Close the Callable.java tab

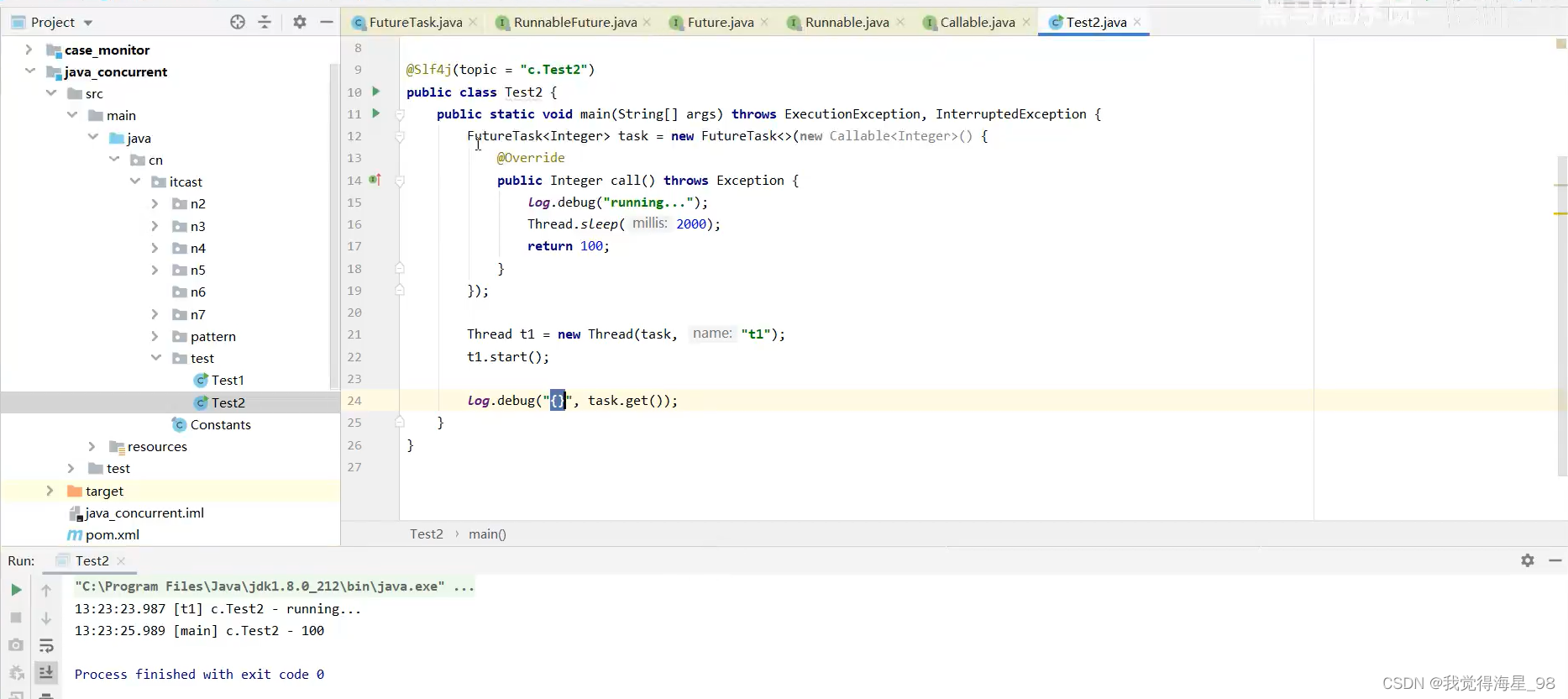coord(1026,22)
